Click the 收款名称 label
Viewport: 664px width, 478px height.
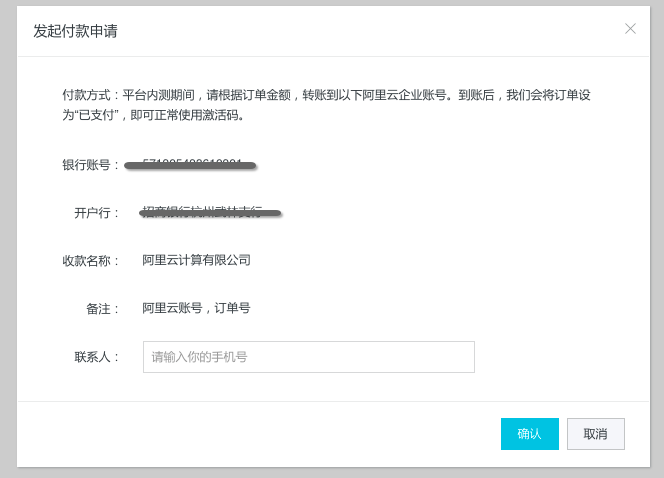tap(90, 260)
